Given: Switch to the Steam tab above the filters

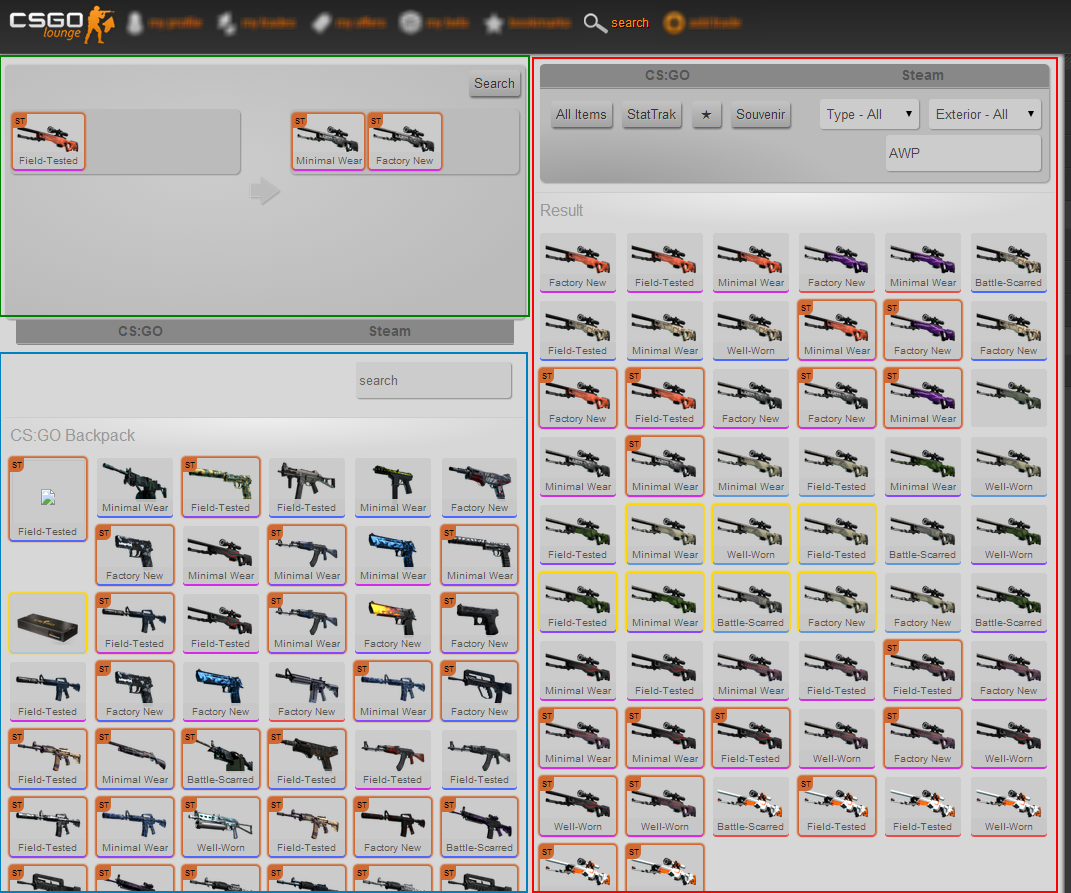Looking at the screenshot, I should point(922,75).
